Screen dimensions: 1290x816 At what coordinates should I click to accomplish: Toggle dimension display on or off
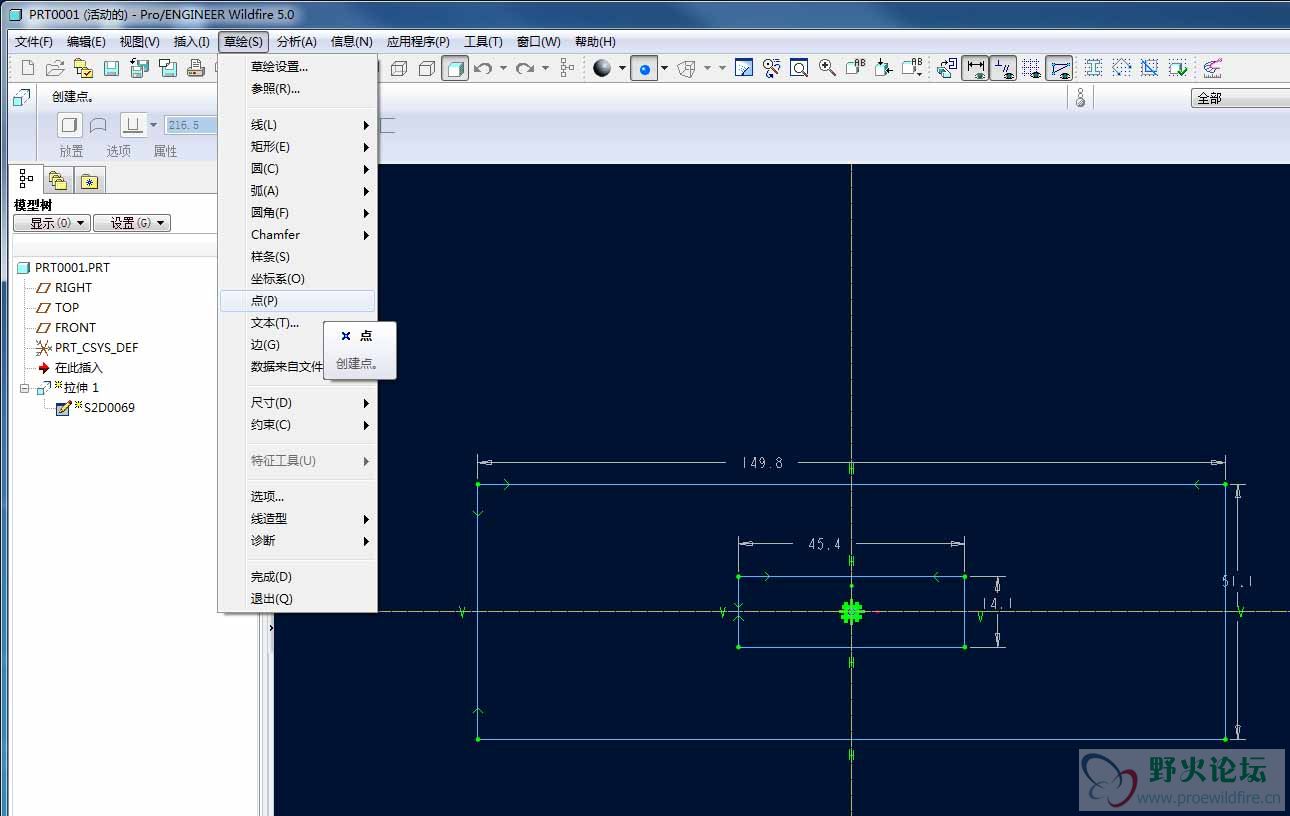click(x=974, y=68)
